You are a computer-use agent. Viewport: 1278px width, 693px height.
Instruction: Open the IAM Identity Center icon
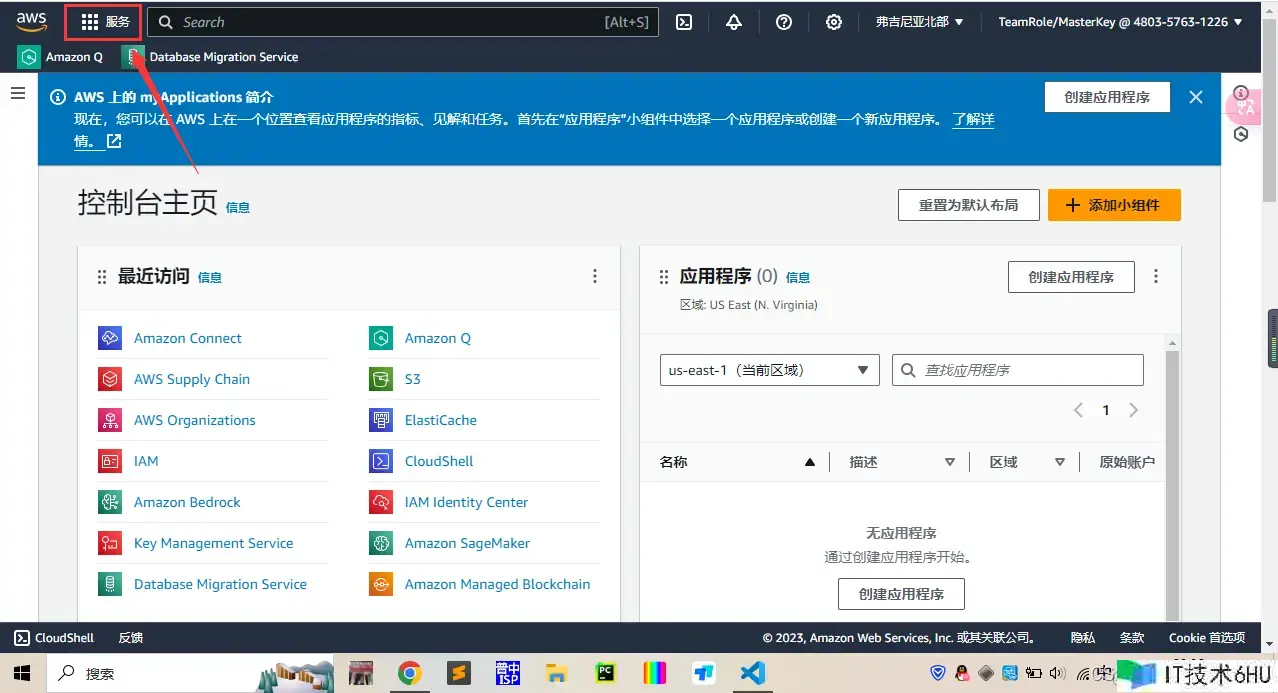coord(381,502)
